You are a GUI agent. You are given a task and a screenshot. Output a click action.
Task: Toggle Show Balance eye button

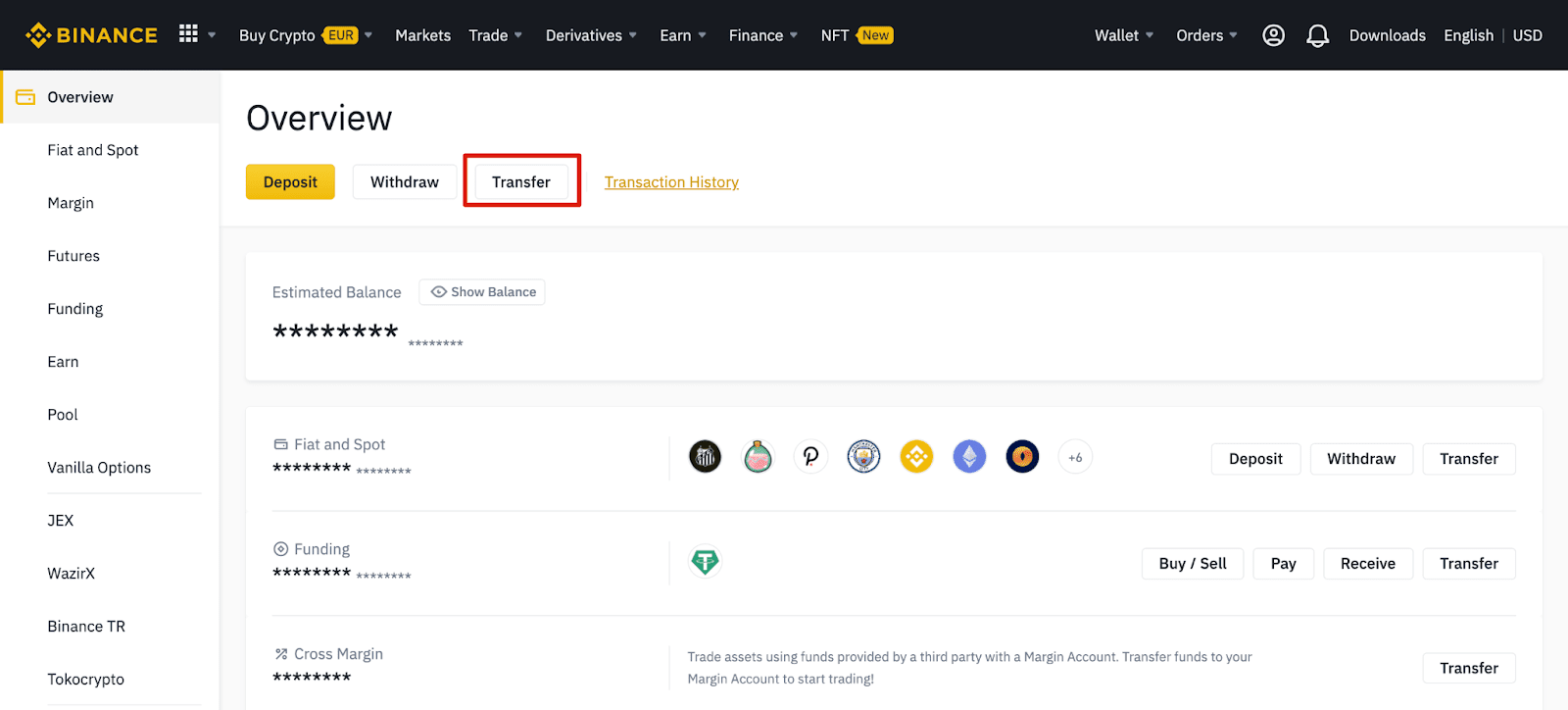click(x=482, y=292)
